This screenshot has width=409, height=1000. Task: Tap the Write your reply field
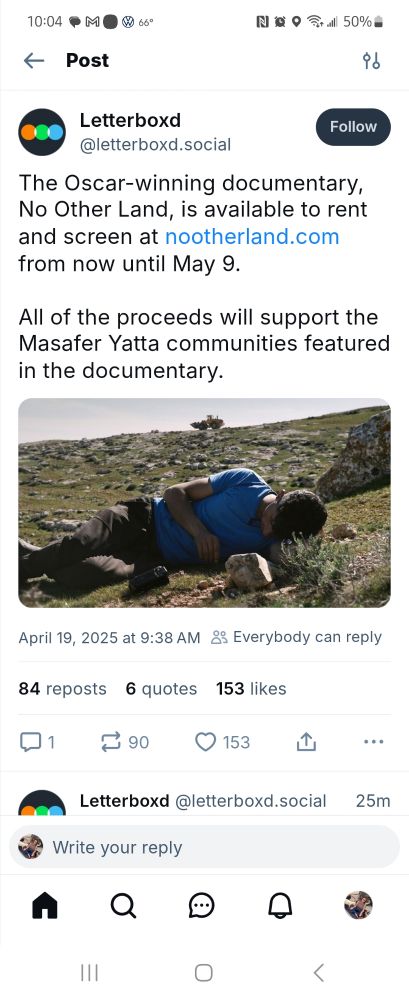(204, 847)
